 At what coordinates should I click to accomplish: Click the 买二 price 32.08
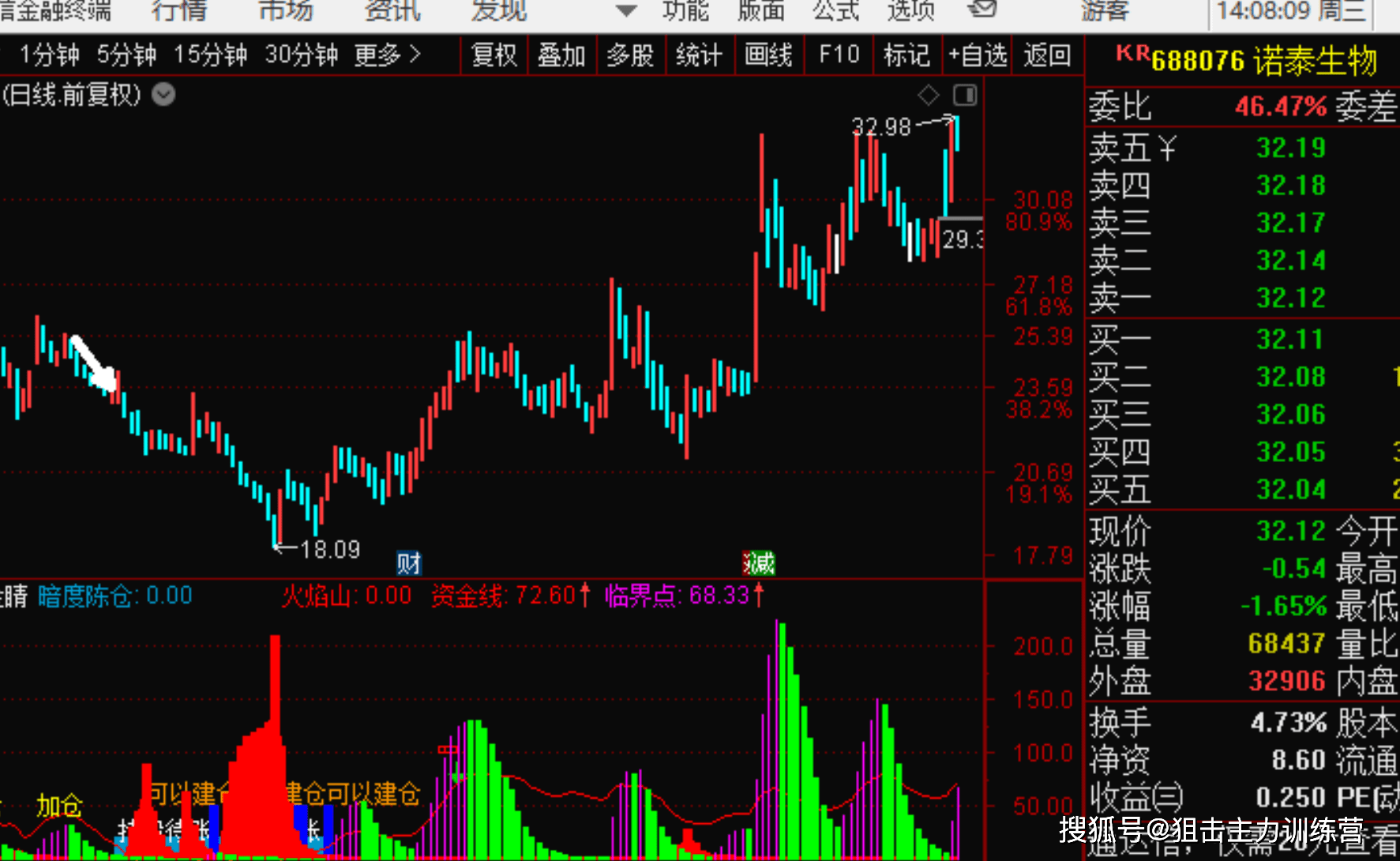tap(1291, 377)
